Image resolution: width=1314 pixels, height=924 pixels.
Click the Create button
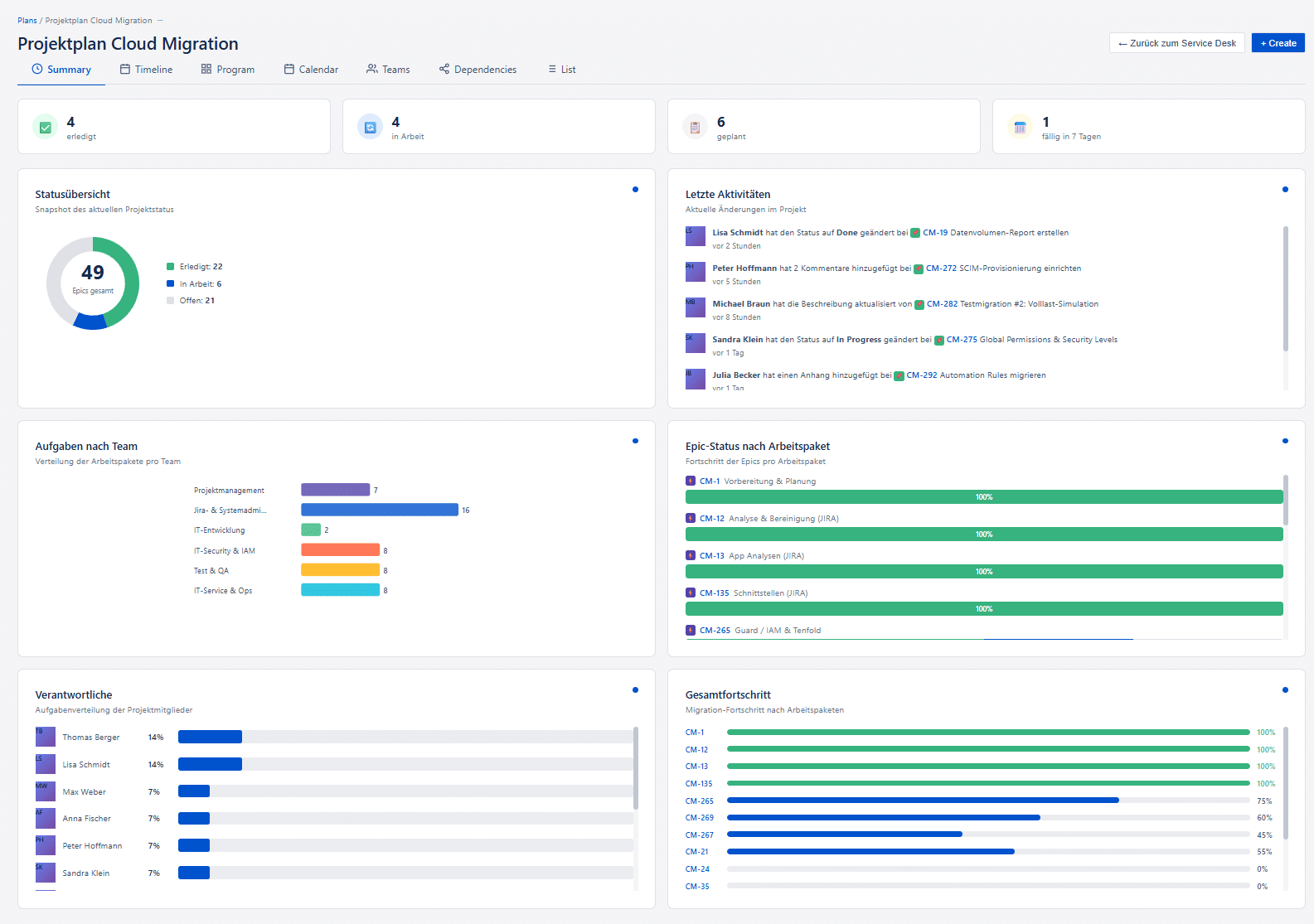(1278, 43)
